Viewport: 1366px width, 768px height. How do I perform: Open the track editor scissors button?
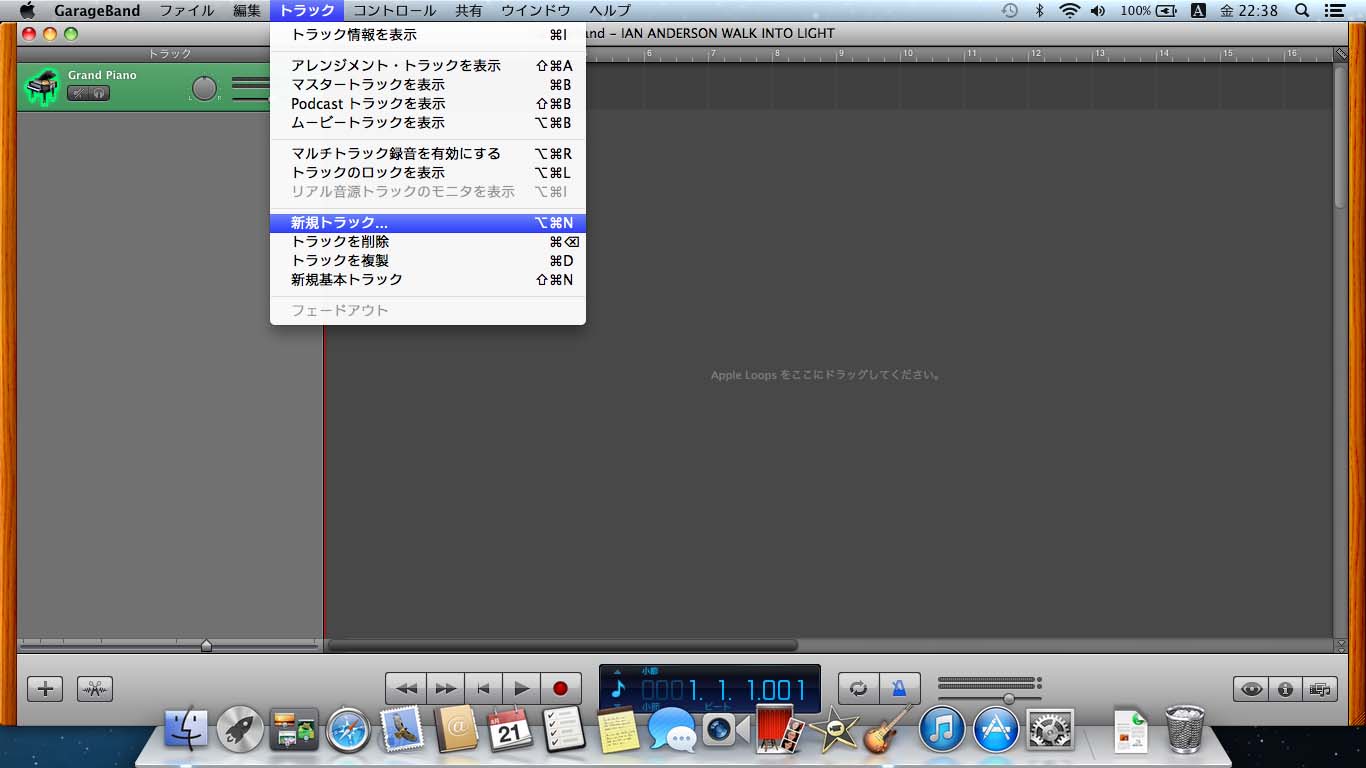pos(95,688)
